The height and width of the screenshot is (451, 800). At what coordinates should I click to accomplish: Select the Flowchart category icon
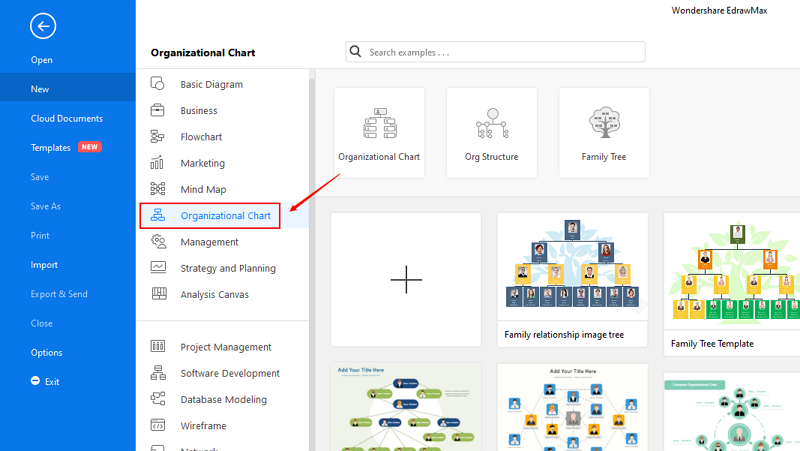[157, 137]
